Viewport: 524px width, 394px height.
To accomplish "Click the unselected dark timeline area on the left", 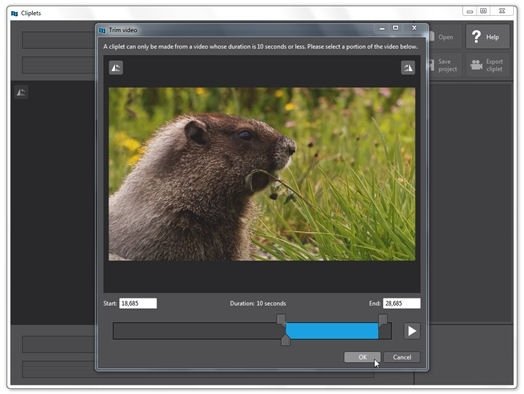I will click(x=199, y=331).
